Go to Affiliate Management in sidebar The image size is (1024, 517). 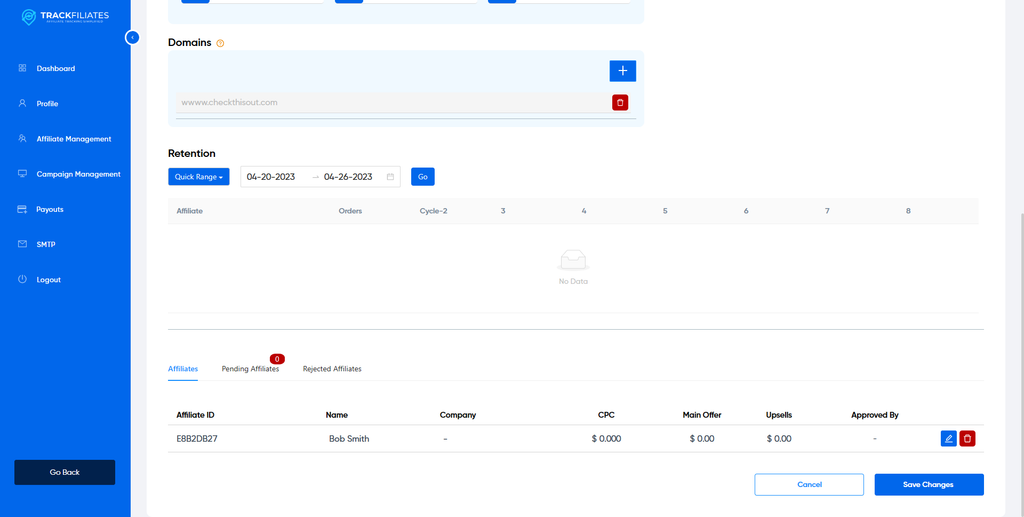click(73, 139)
